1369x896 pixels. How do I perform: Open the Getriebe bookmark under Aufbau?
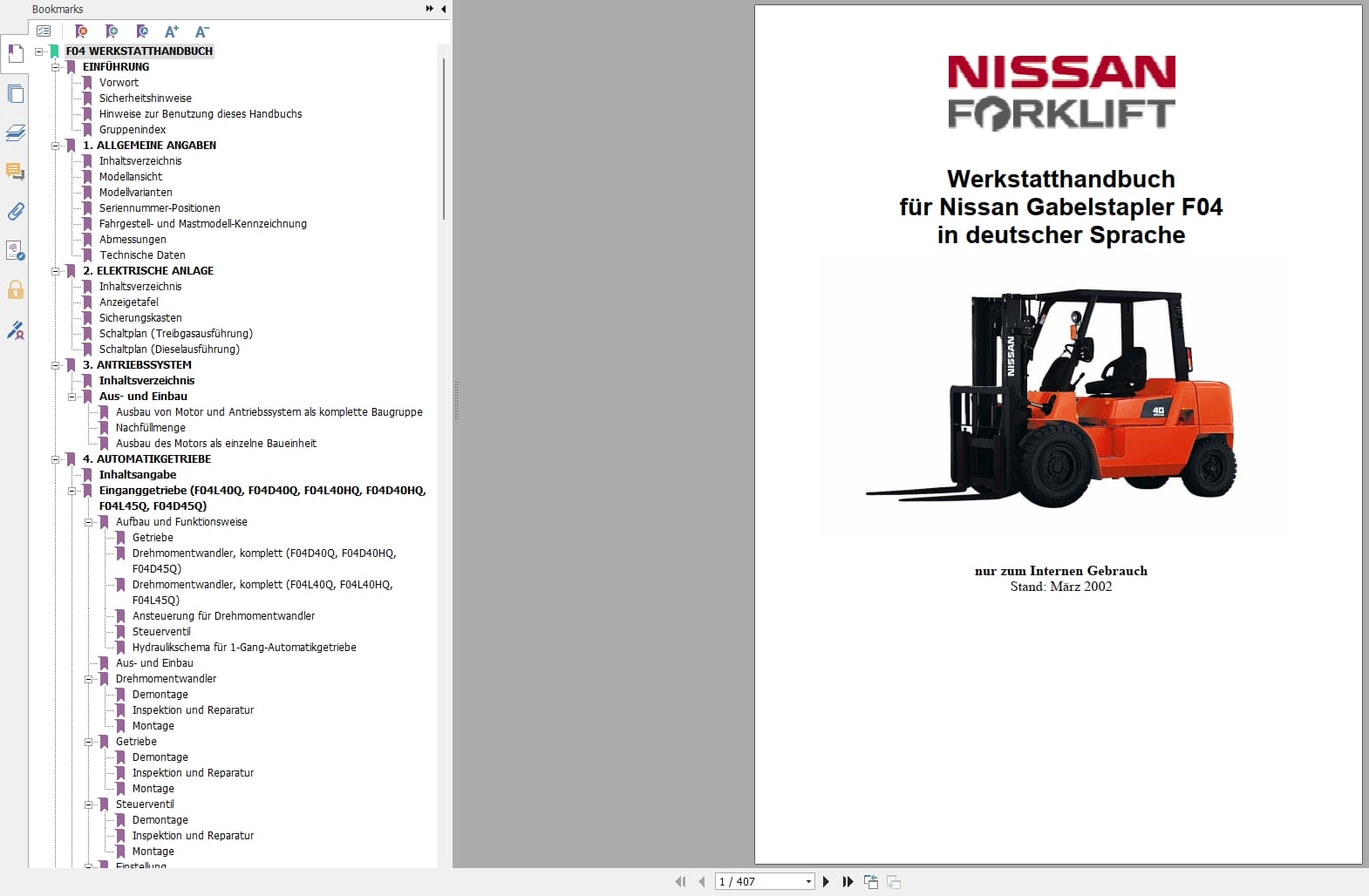pos(153,538)
